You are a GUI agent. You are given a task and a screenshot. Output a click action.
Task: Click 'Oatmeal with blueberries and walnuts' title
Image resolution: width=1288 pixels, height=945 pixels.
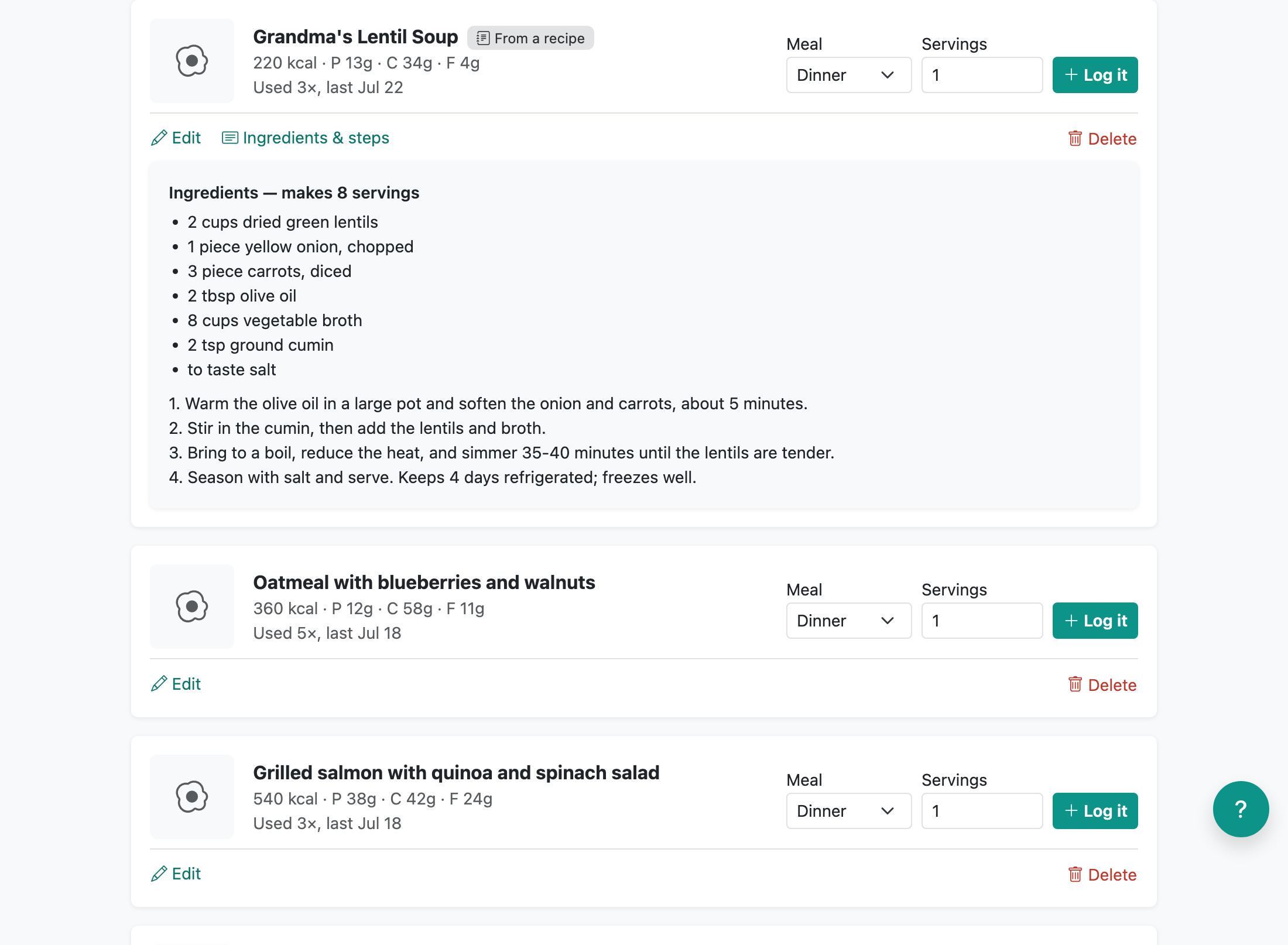click(x=424, y=583)
